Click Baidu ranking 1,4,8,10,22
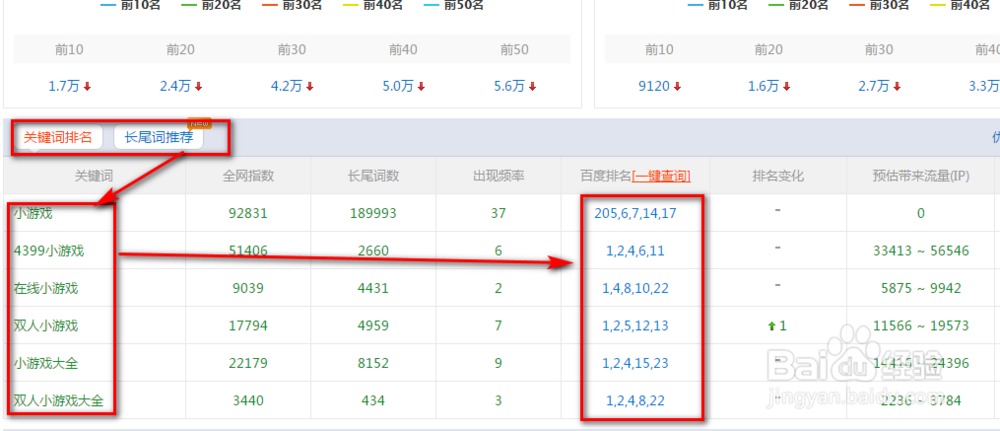Screen dimensions: 1000x431 pos(635,289)
